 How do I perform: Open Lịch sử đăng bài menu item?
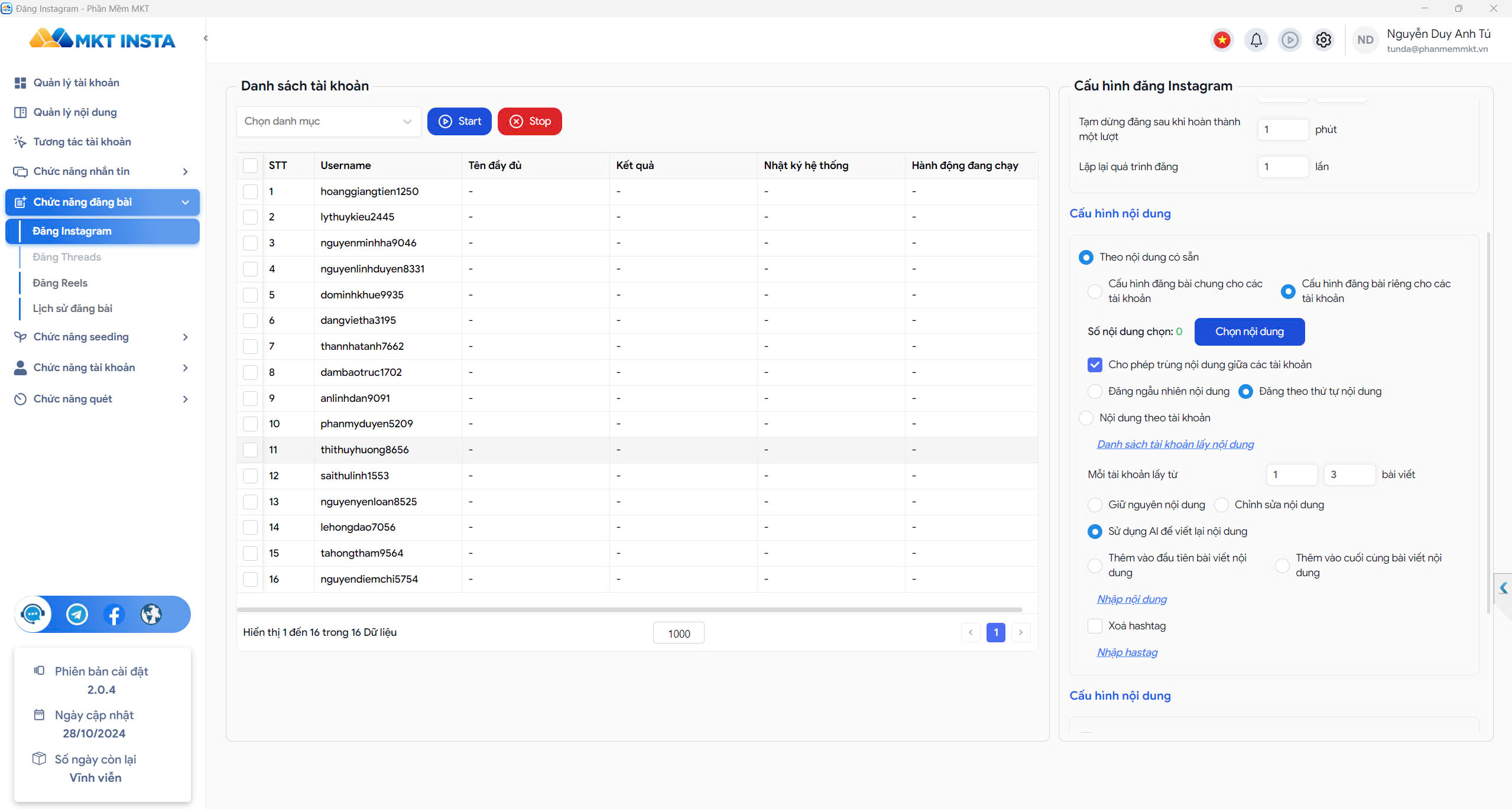(x=72, y=308)
